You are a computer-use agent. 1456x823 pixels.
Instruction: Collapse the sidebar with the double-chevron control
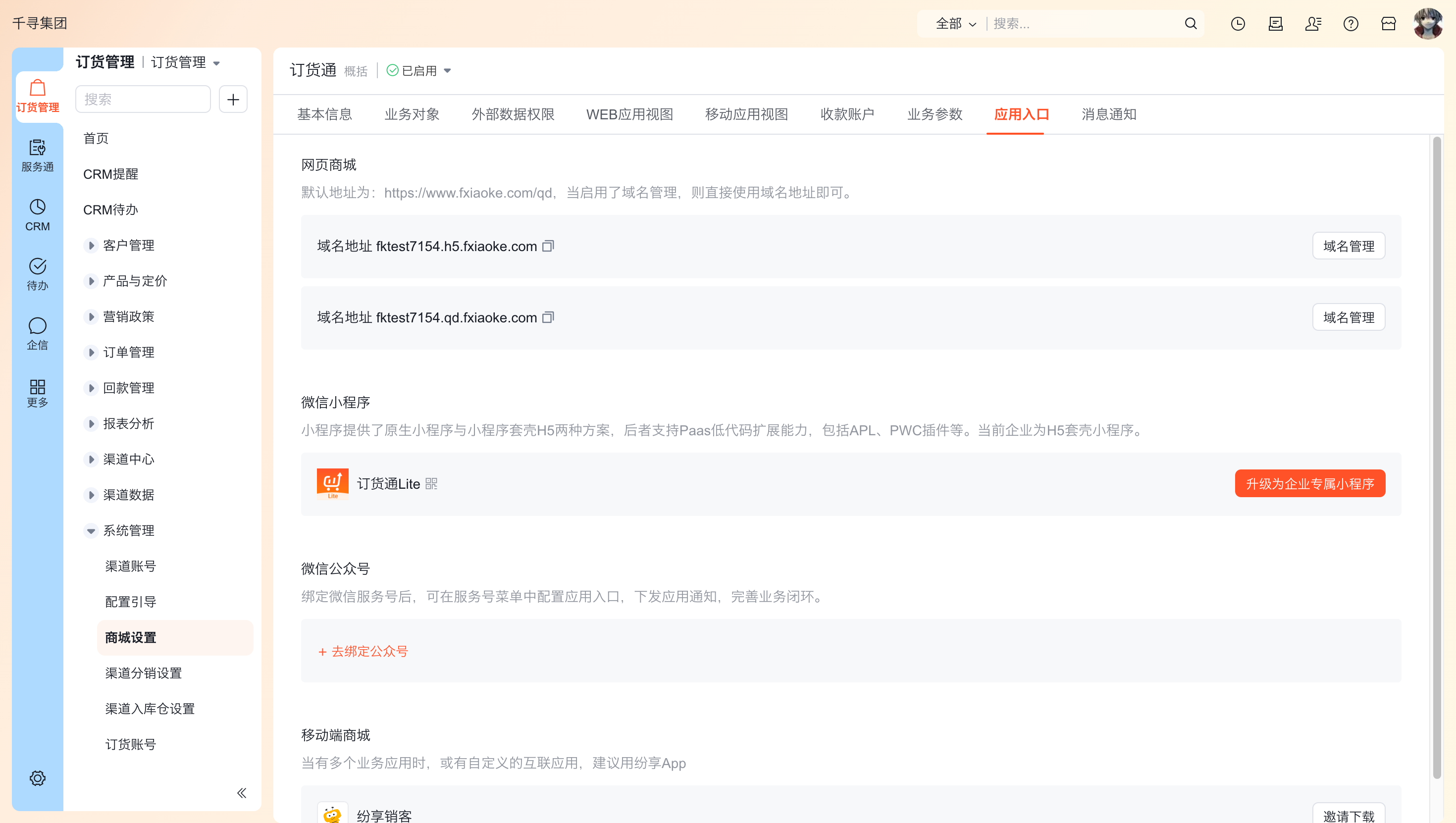coord(241,793)
